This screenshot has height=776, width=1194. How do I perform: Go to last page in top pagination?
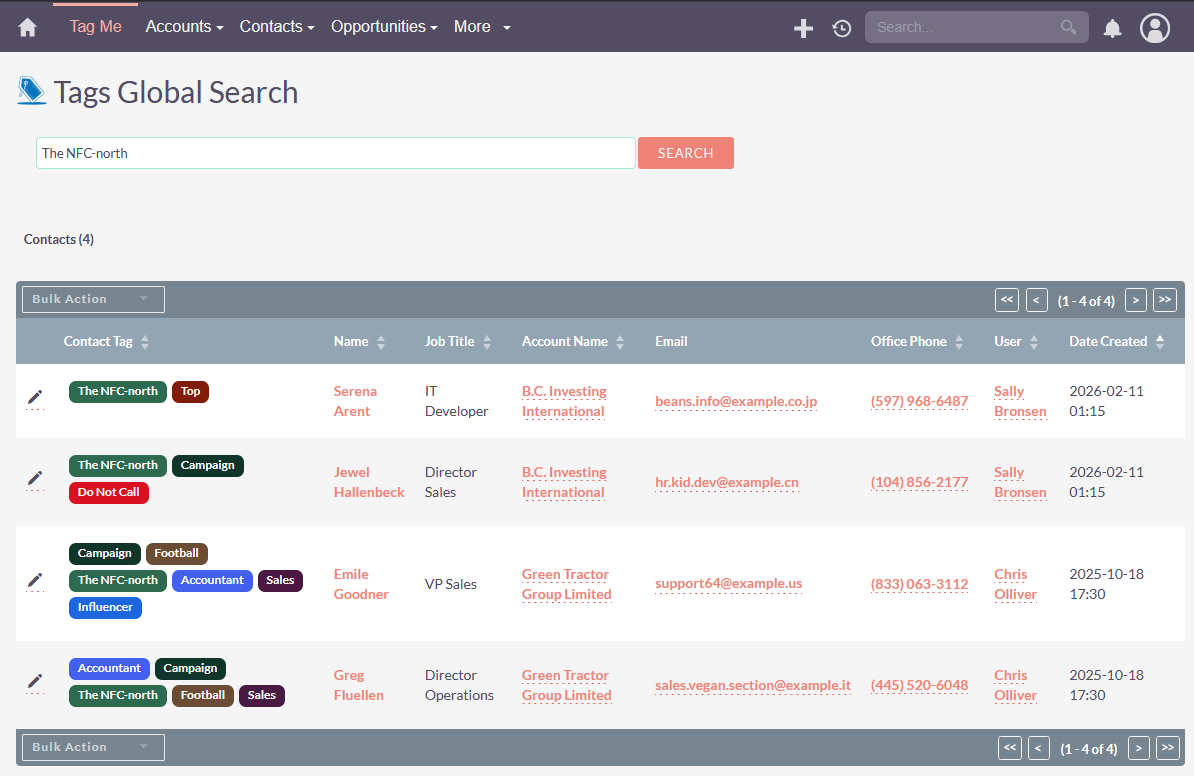(1164, 300)
